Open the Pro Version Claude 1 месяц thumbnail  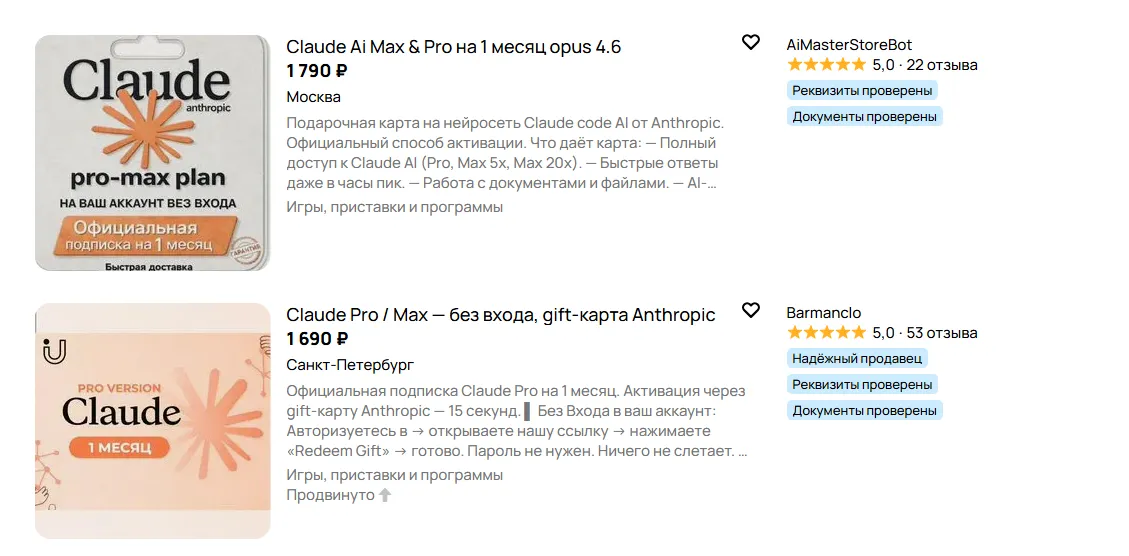(153, 421)
